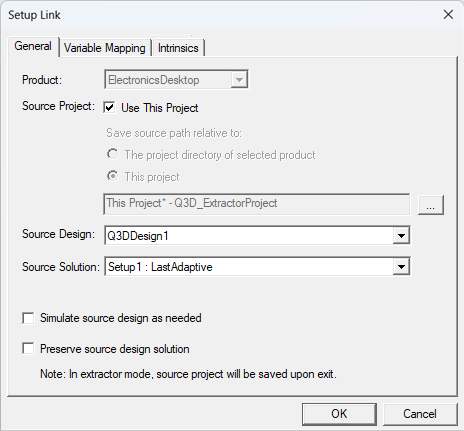Click the 'Source Design:' label
The image size is (464, 431).
coord(58,234)
